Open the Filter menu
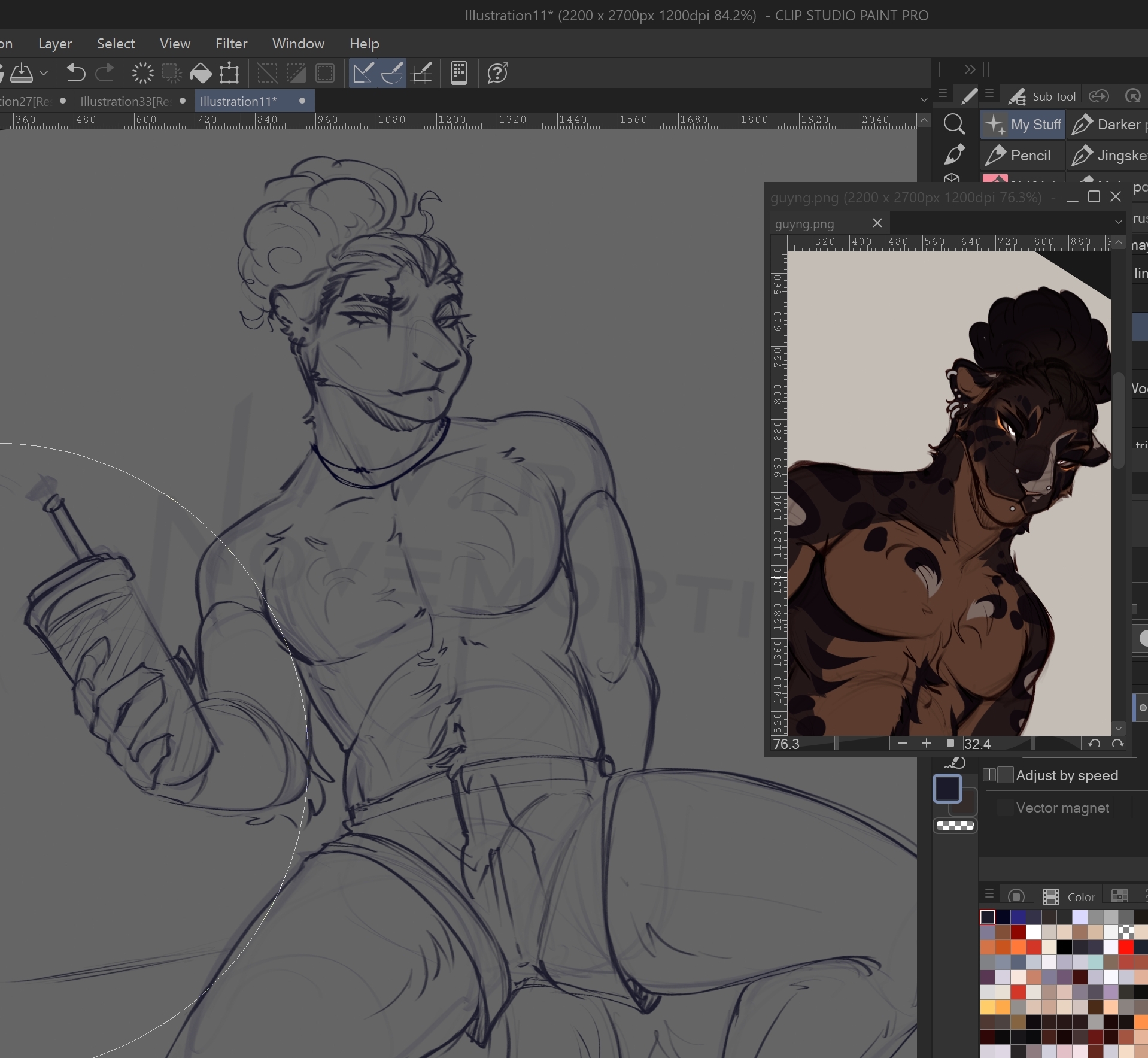The height and width of the screenshot is (1058, 1148). coord(231,44)
